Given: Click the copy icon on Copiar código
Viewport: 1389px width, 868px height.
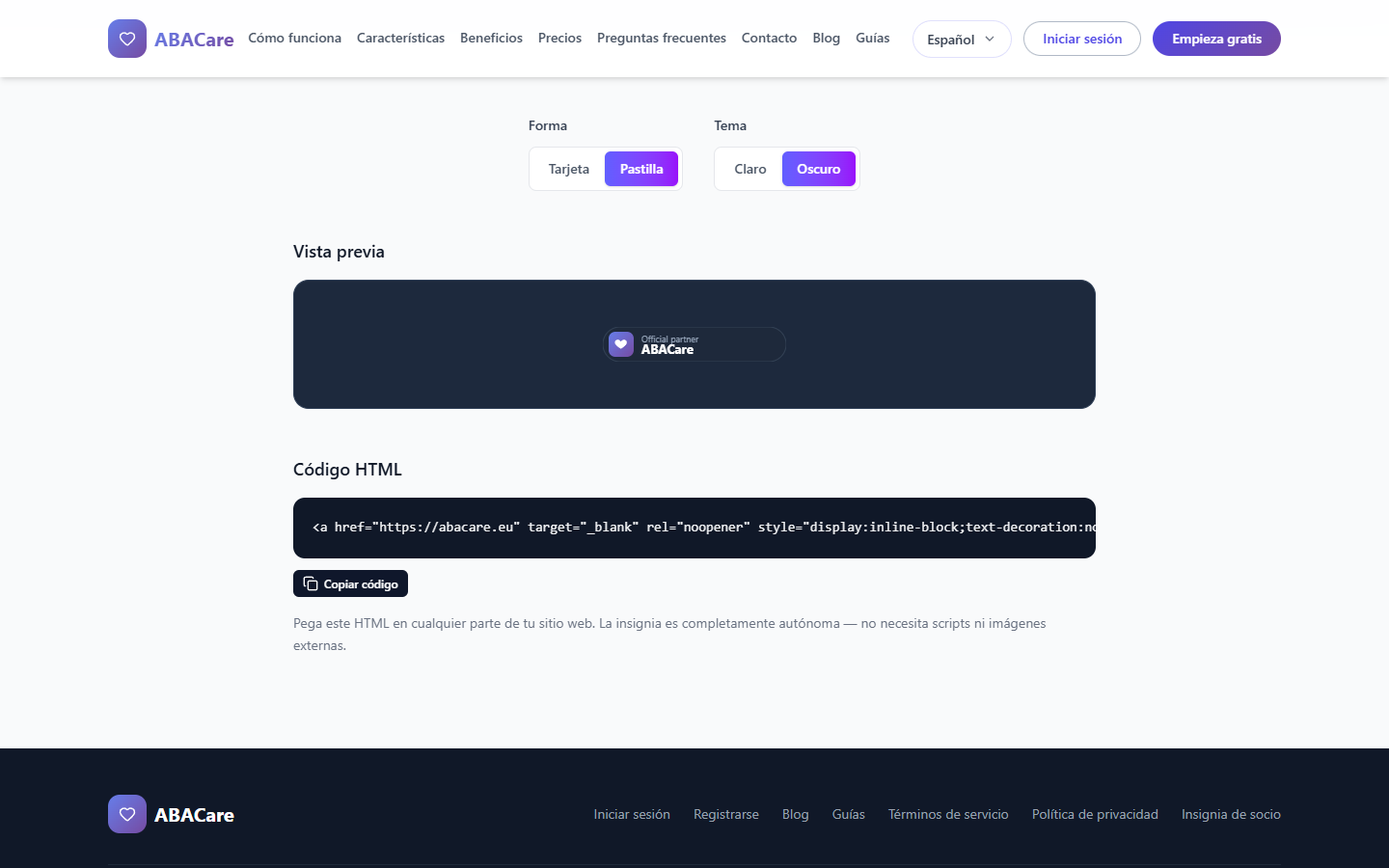Looking at the screenshot, I should [x=311, y=583].
